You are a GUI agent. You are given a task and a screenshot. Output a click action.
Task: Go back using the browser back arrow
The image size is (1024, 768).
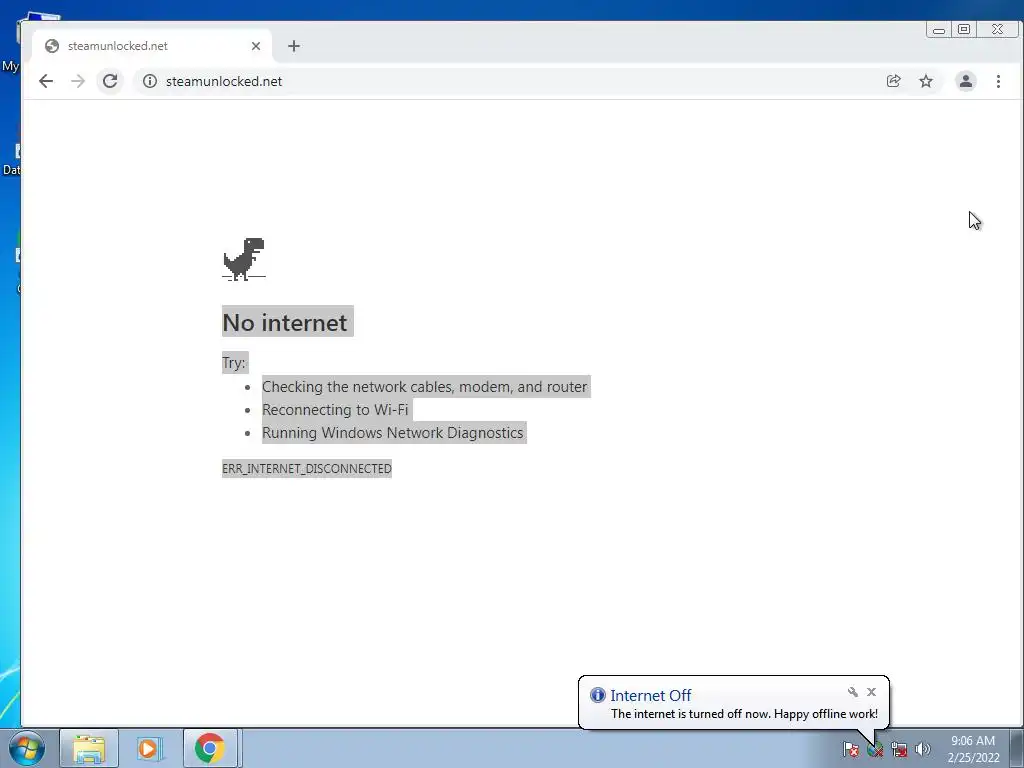tap(46, 81)
